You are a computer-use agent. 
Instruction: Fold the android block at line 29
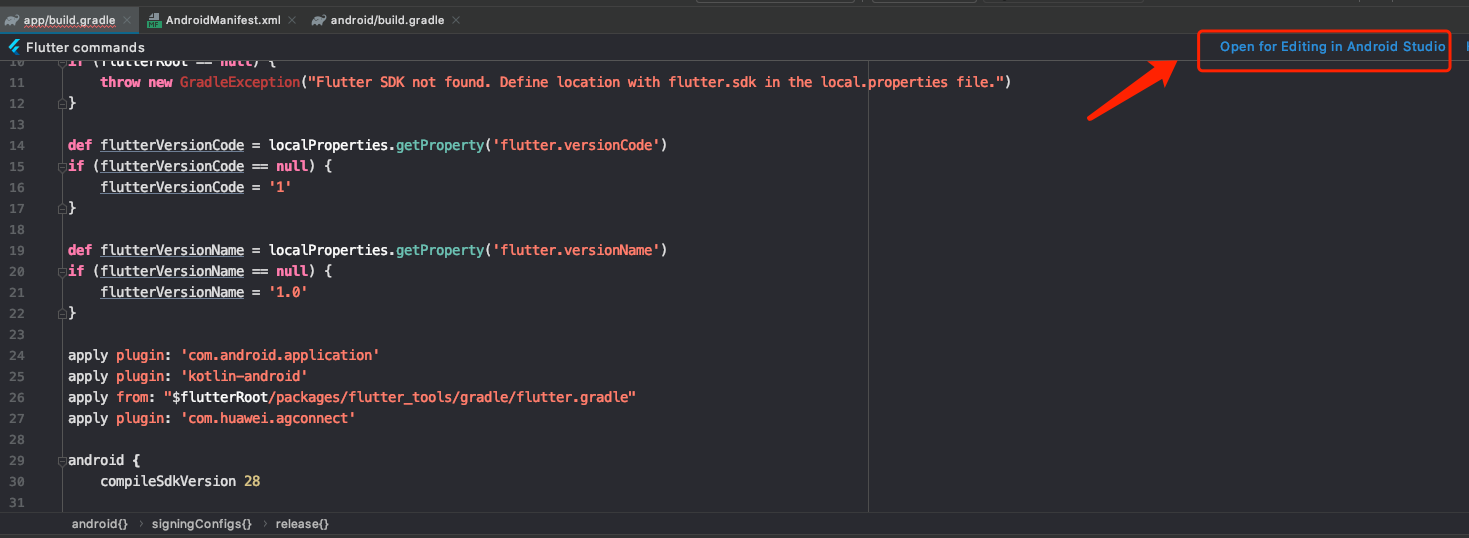pos(61,460)
